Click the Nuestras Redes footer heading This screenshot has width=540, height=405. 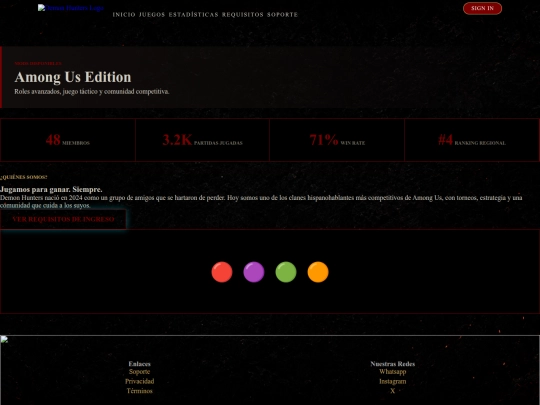pos(393,364)
